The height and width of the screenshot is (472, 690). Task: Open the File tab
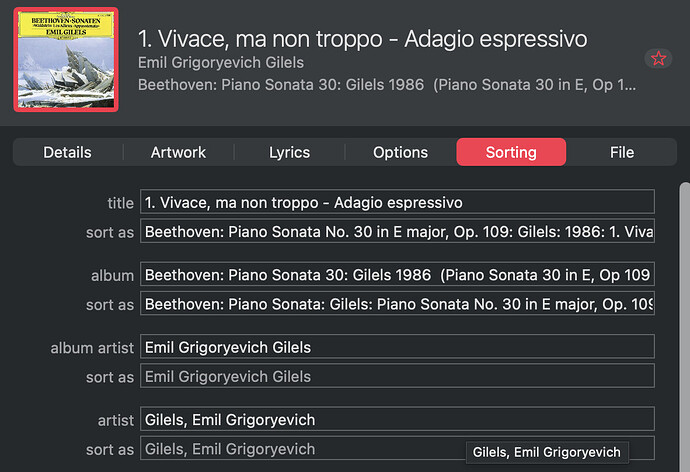(x=622, y=152)
